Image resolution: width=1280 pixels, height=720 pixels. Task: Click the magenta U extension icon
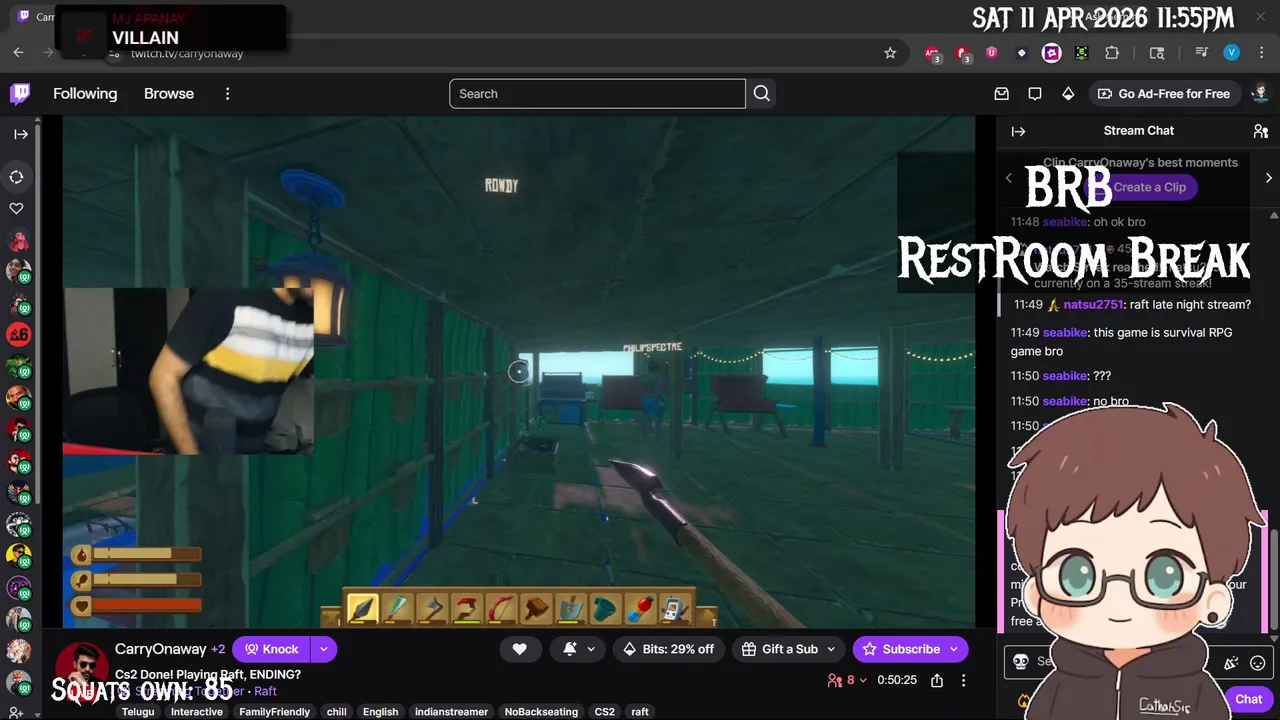pos(992,53)
